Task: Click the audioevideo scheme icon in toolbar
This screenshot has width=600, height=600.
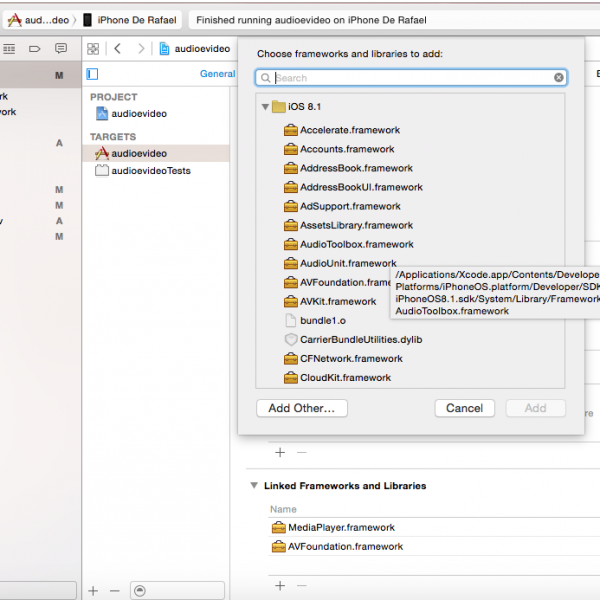Action: click(x=15, y=20)
